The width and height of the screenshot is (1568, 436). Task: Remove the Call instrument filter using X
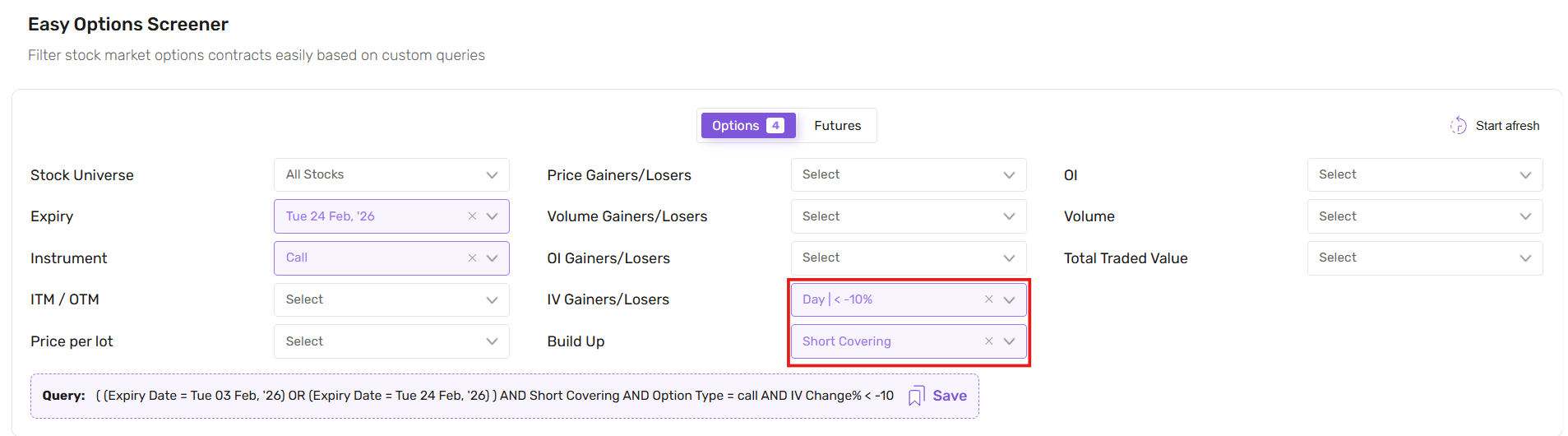pyautogui.click(x=472, y=258)
